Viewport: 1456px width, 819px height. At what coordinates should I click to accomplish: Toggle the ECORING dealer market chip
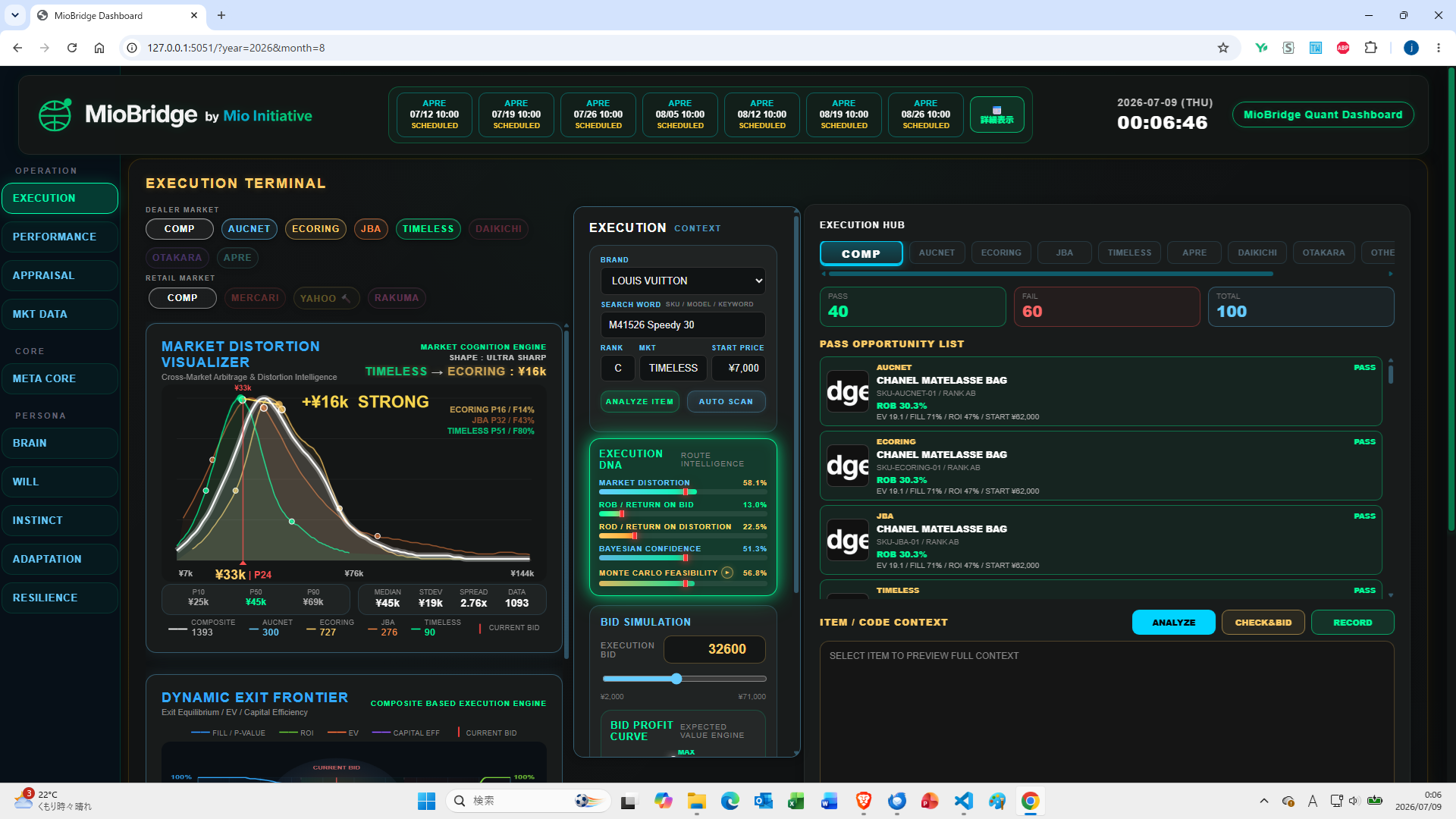point(315,229)
